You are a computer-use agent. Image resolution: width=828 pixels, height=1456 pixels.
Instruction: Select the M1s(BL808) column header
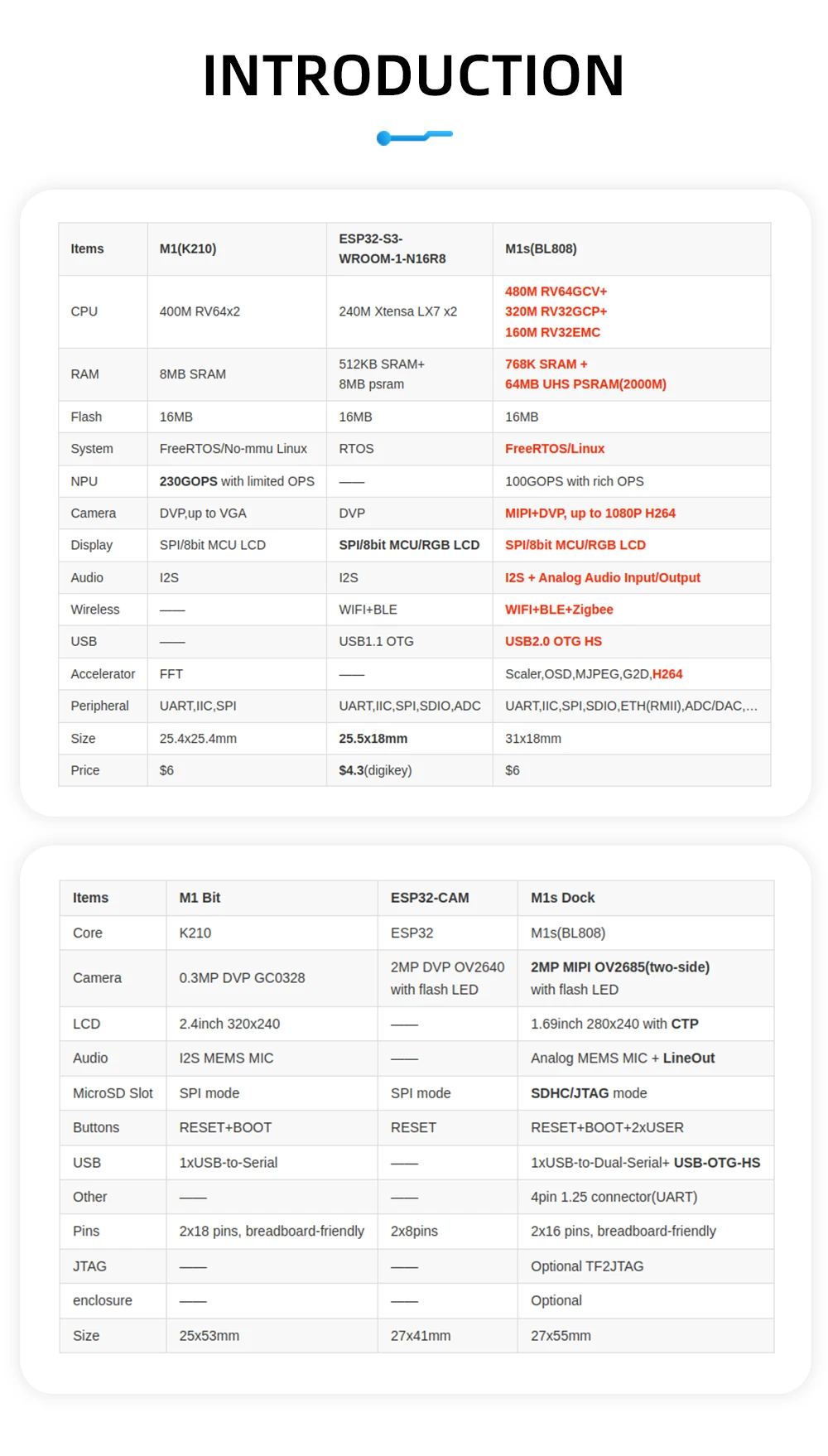[541, 248]
